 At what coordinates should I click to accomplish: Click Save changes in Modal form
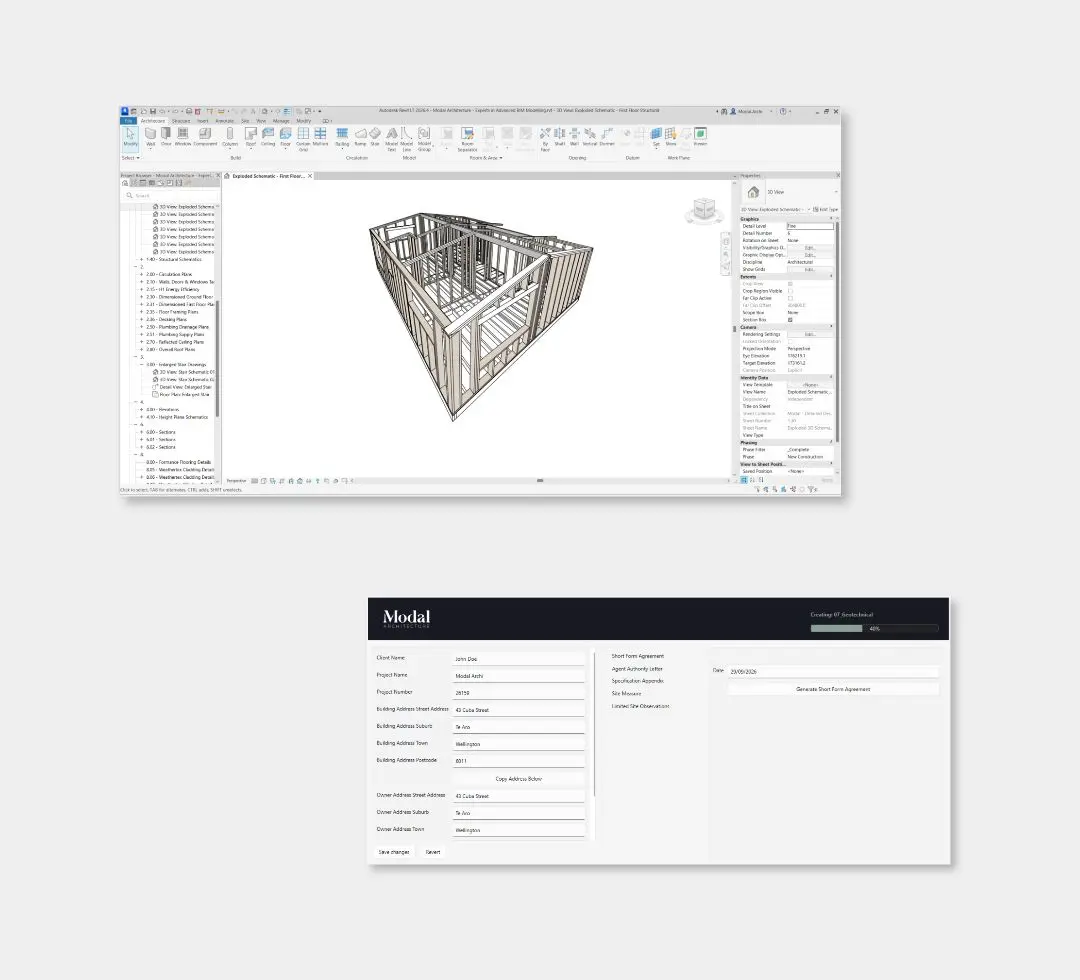coord(394,852)
